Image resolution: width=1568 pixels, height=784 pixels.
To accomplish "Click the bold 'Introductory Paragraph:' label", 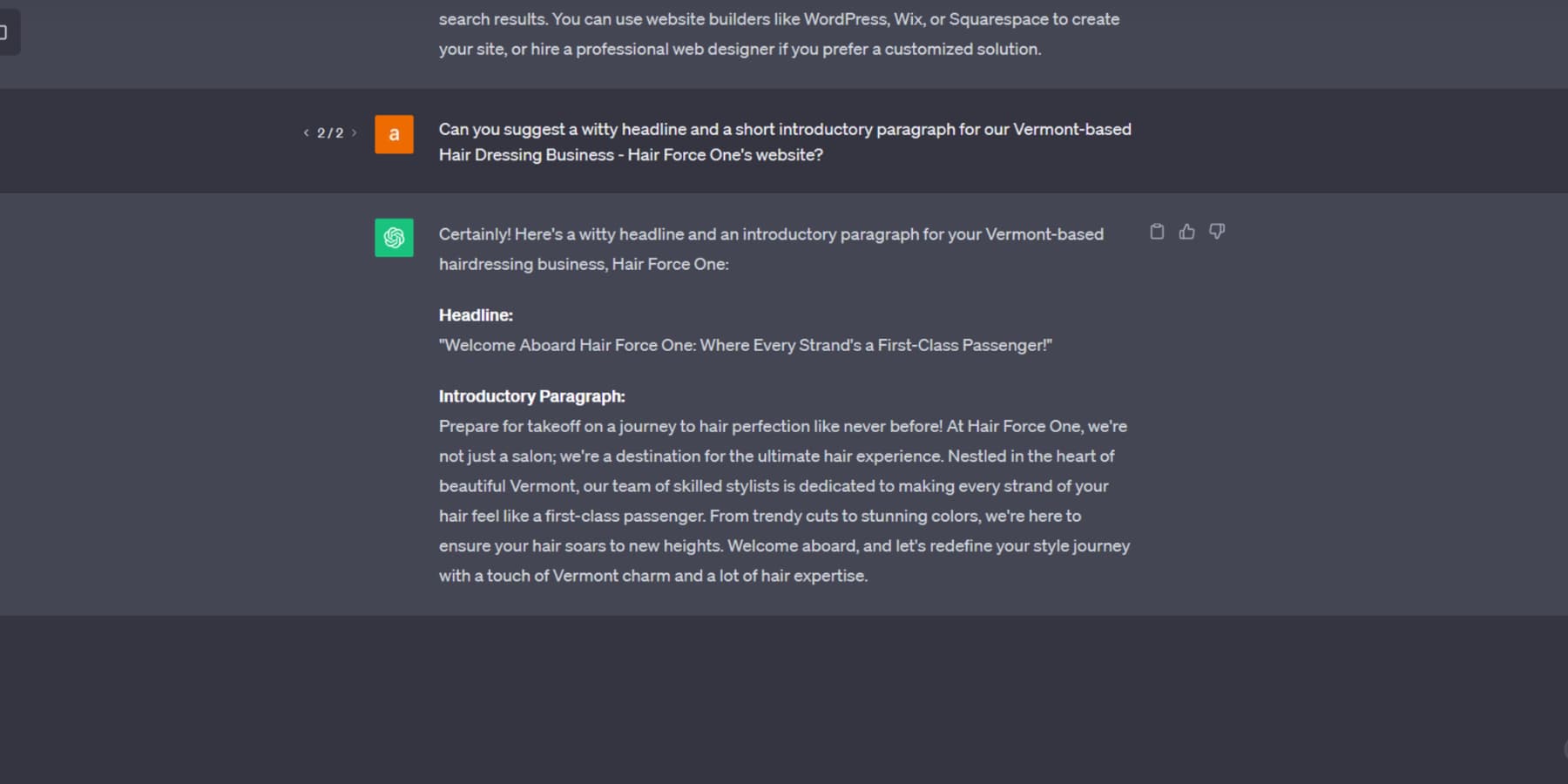I will pos(531,395).
